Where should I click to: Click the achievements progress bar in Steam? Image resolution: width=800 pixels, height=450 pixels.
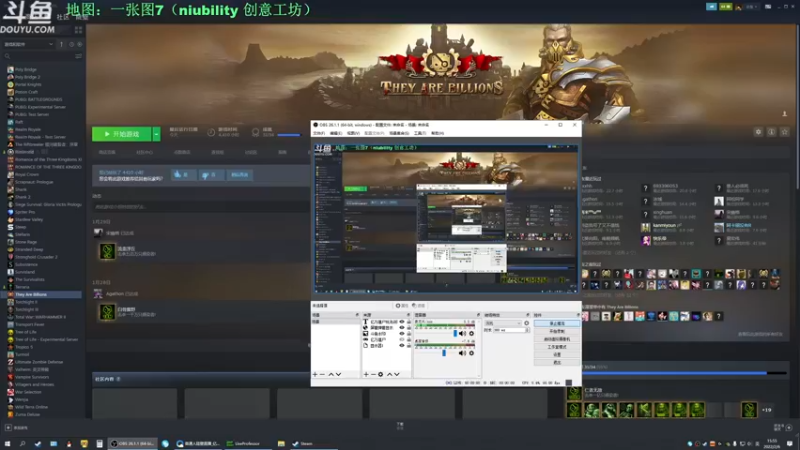pyautogui.click(x=684, y=373)
